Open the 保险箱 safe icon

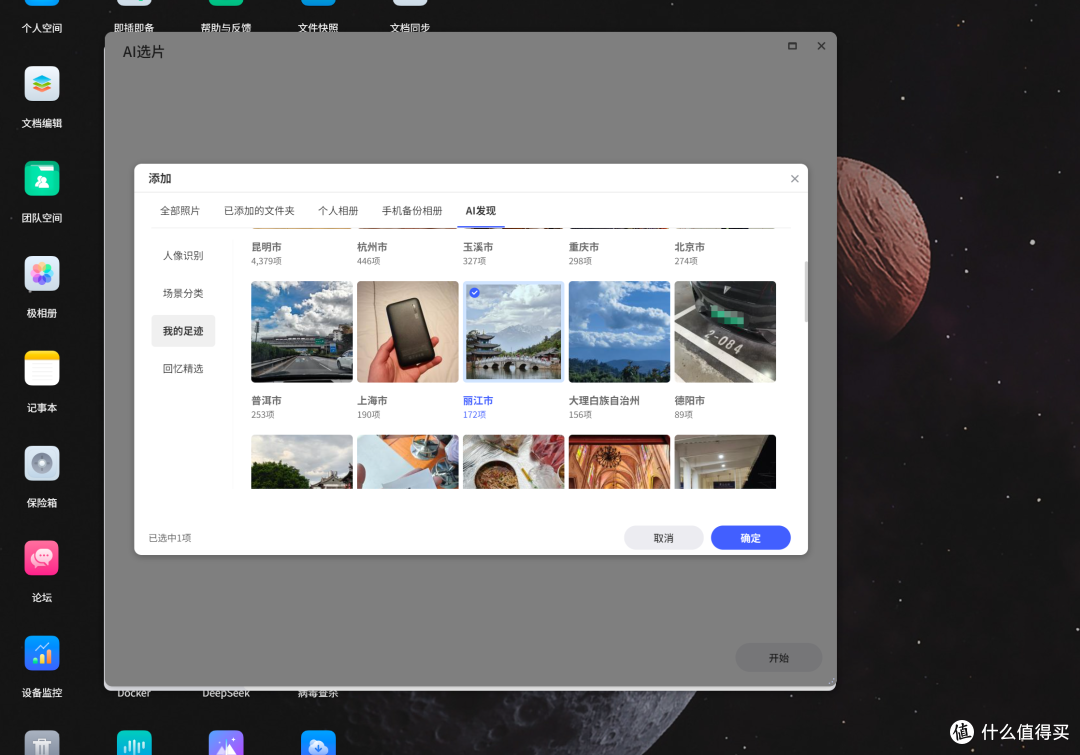coord(42,464)
